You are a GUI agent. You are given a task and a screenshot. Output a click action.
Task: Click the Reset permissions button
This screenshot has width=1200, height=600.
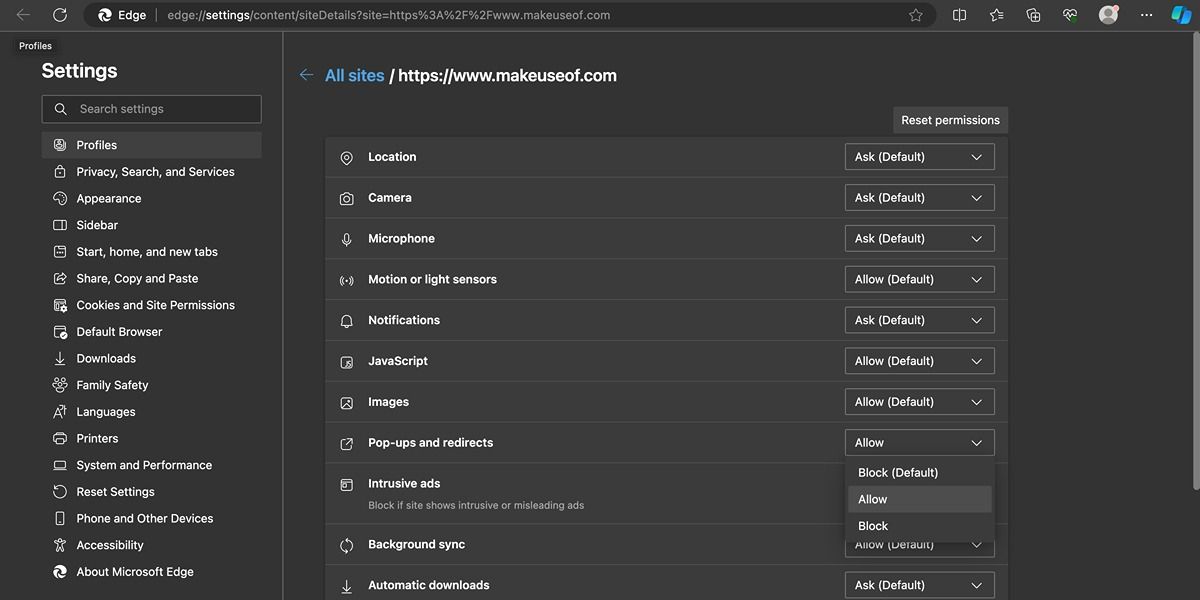point(949,119)
